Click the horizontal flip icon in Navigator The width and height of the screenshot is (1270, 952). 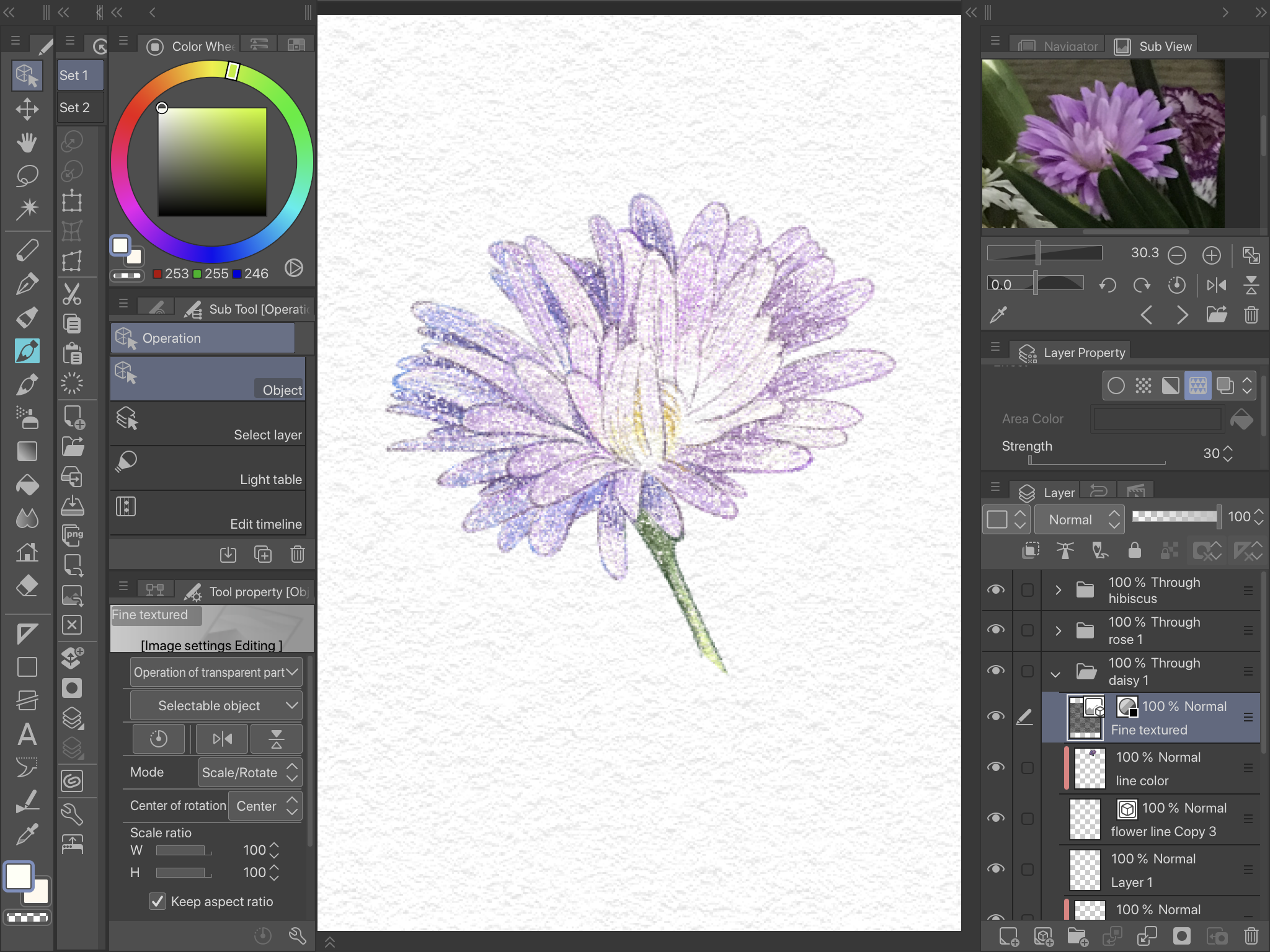[x=1217, y=285]
